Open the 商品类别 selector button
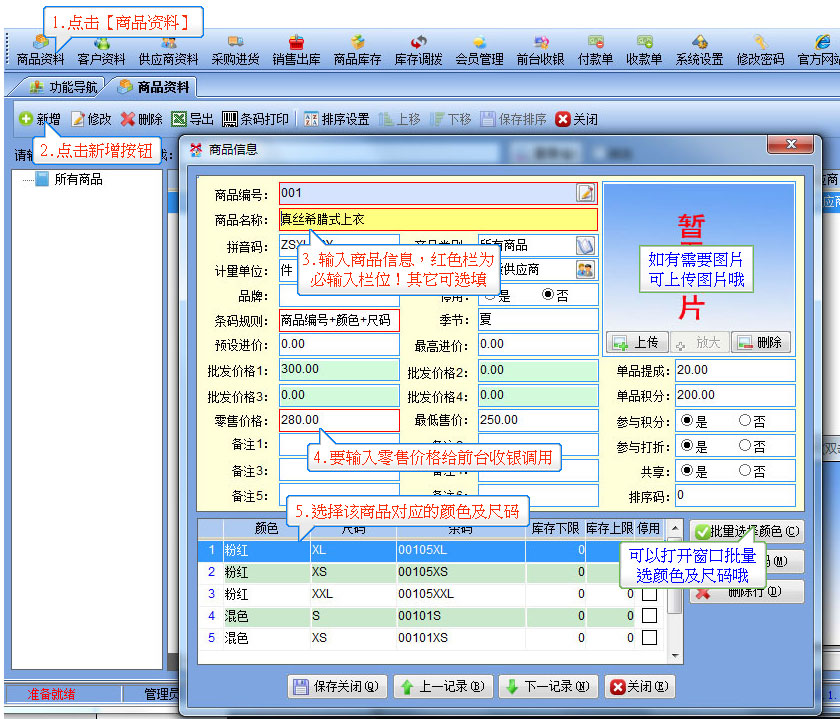 pyautogui.click(x=586, y=245)
